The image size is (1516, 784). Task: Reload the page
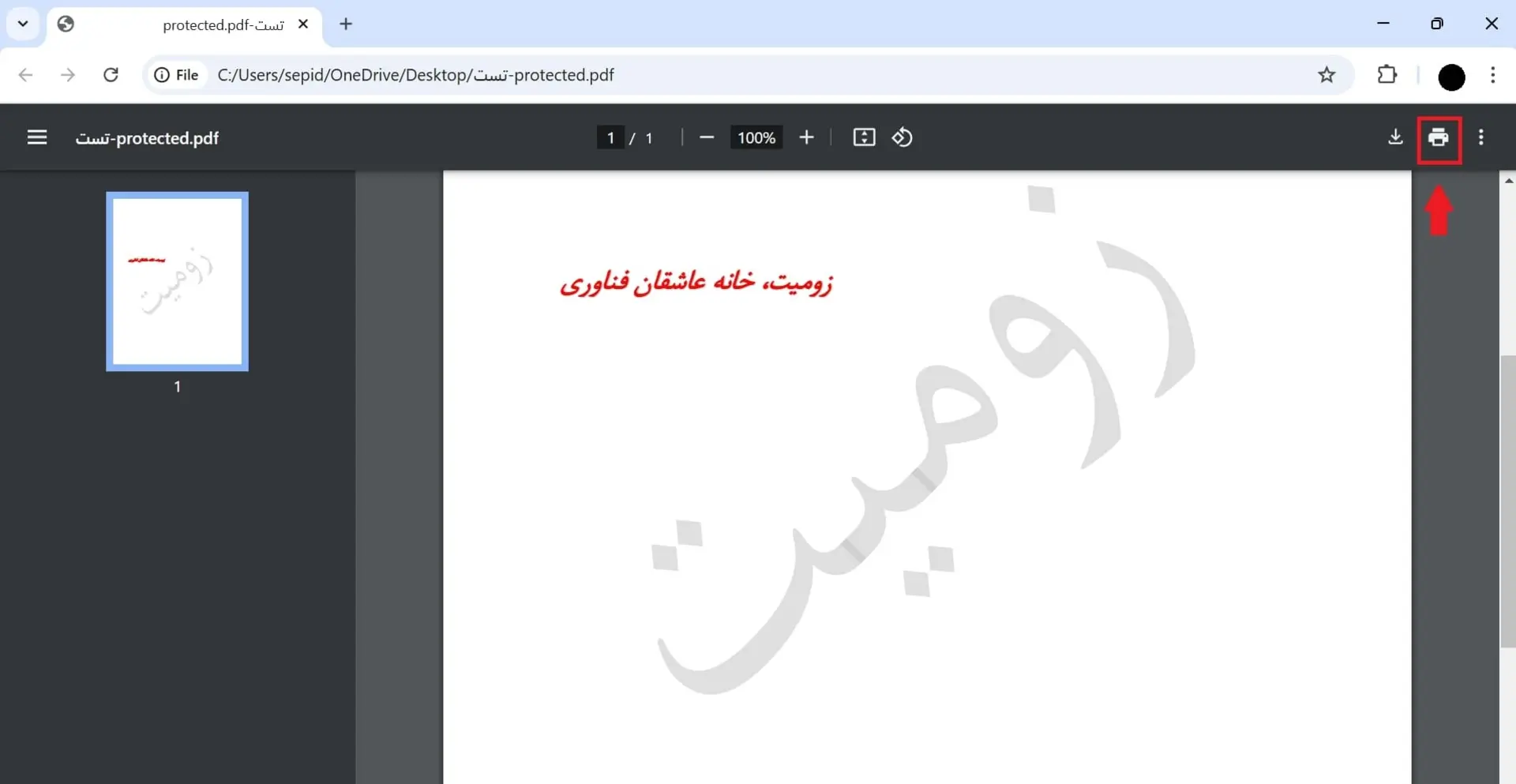(111, 75)
